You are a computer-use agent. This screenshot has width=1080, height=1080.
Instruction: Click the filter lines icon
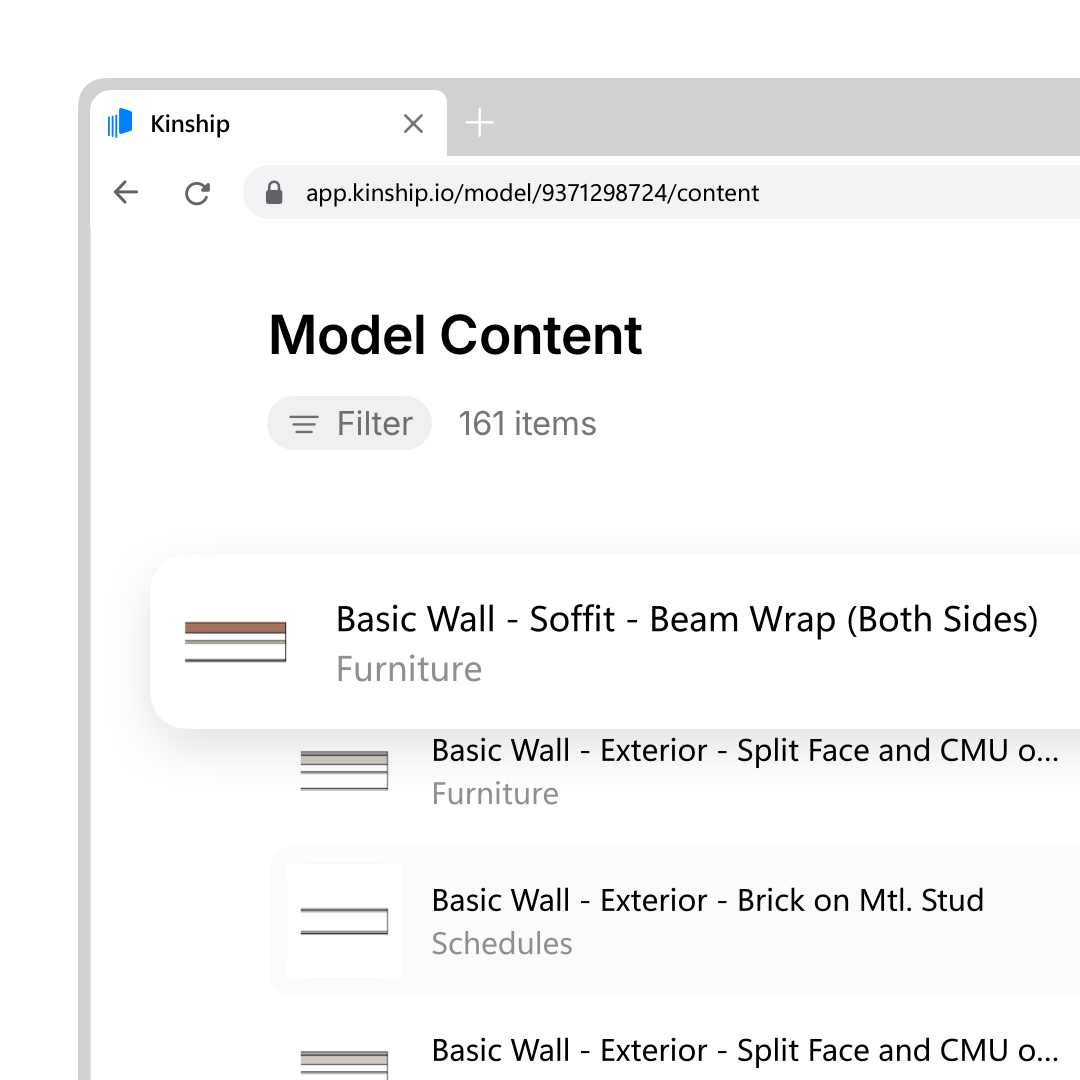pyautogui.click(x=304, y=424)
